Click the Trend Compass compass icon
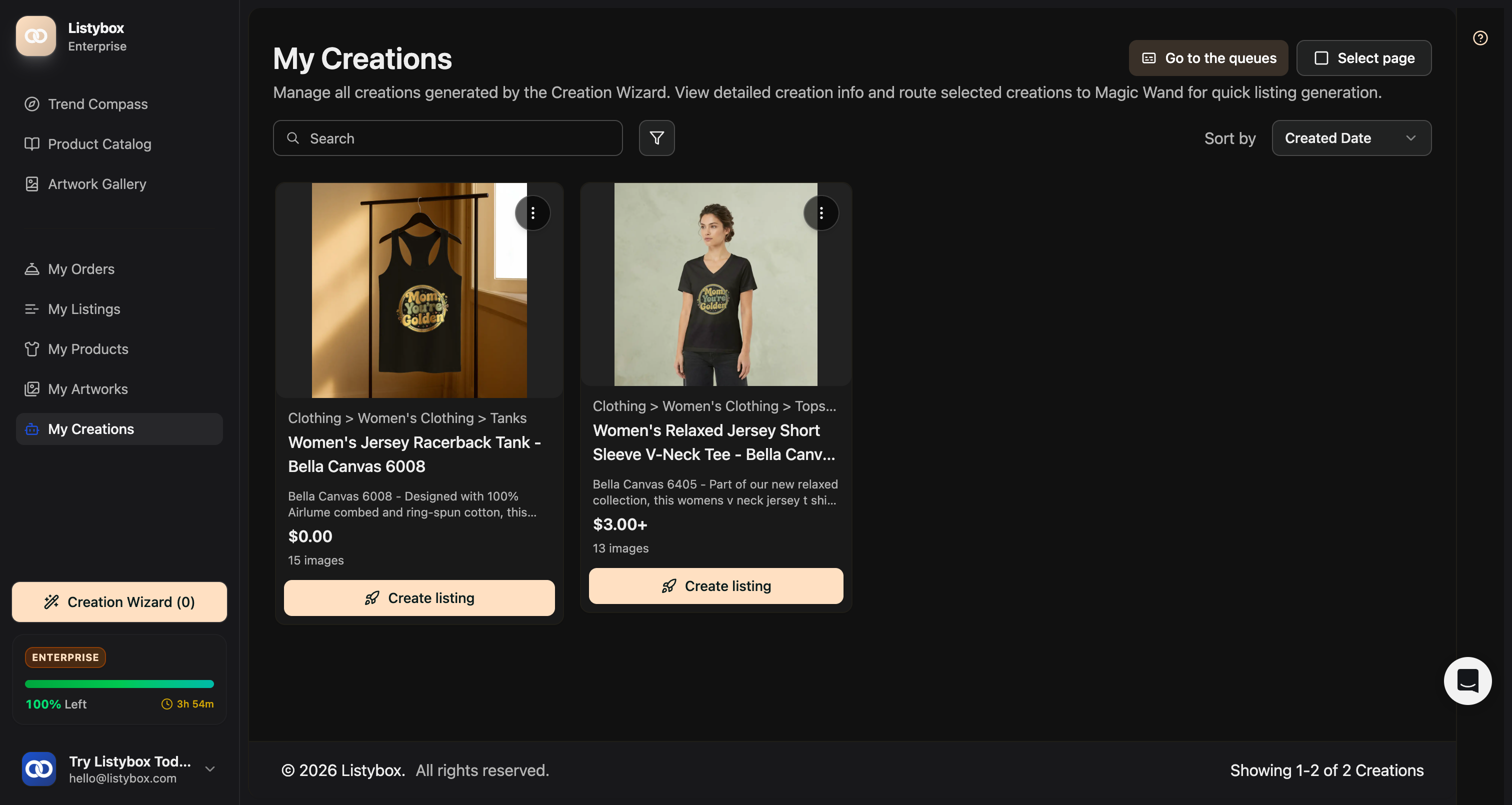The width and height of the screenshot is (1512, 805). click(x=31, y=104)
